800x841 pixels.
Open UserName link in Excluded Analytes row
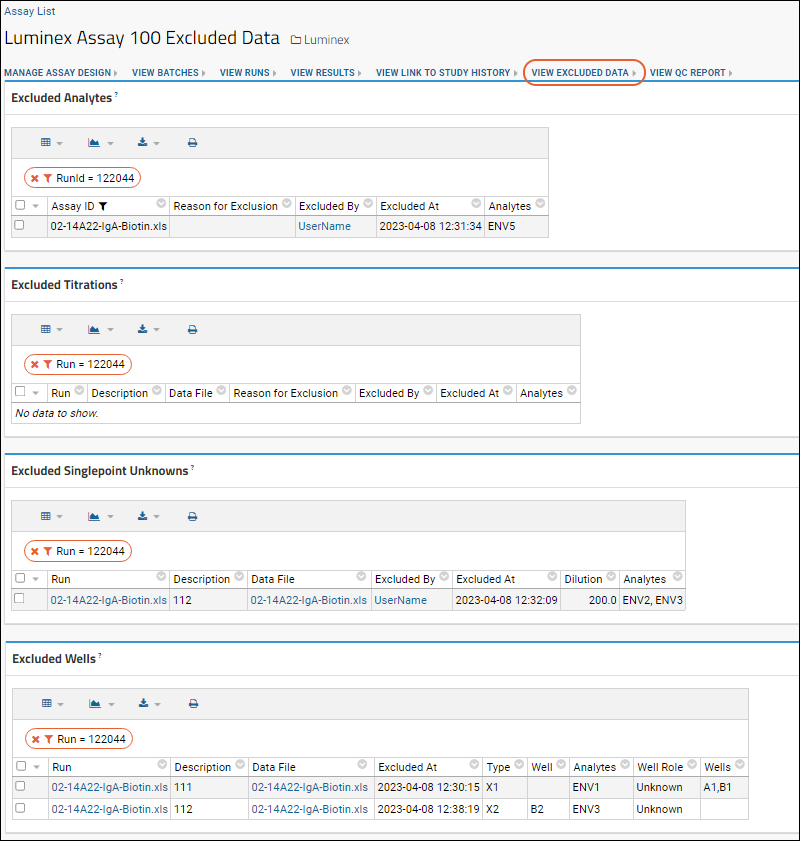324,226
